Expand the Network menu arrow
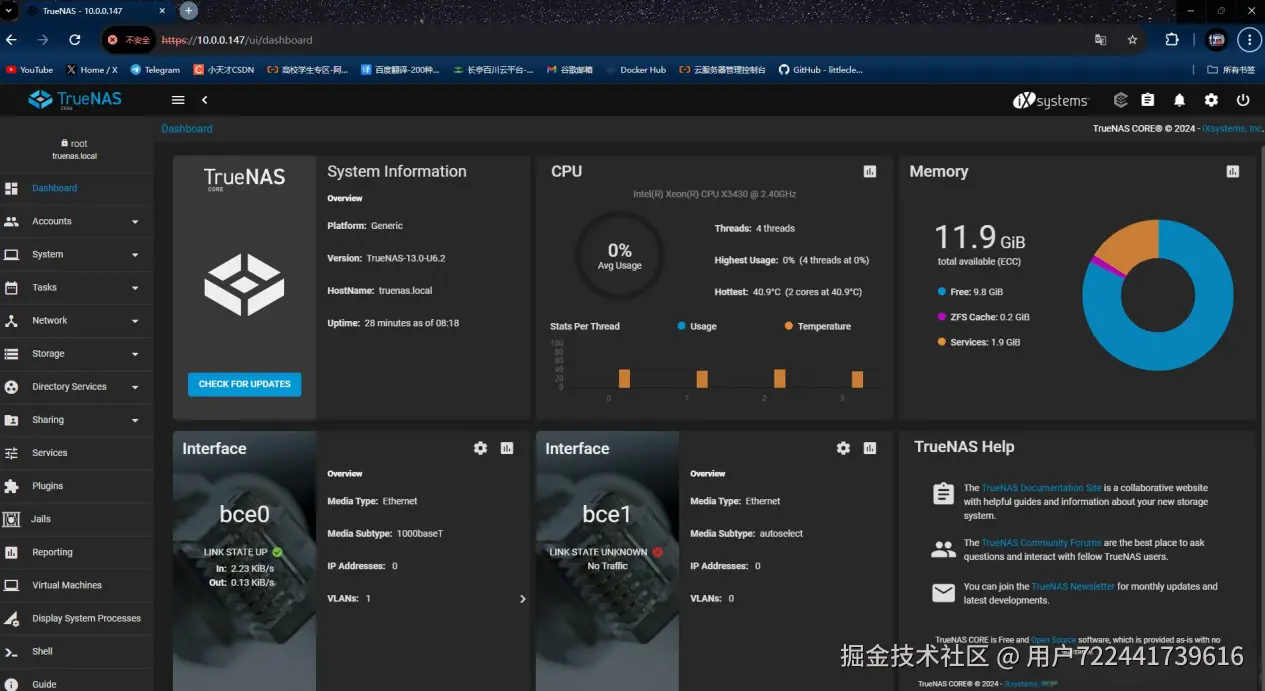The height and width of the screenshot is (691, 1265). tap(135, 321)
